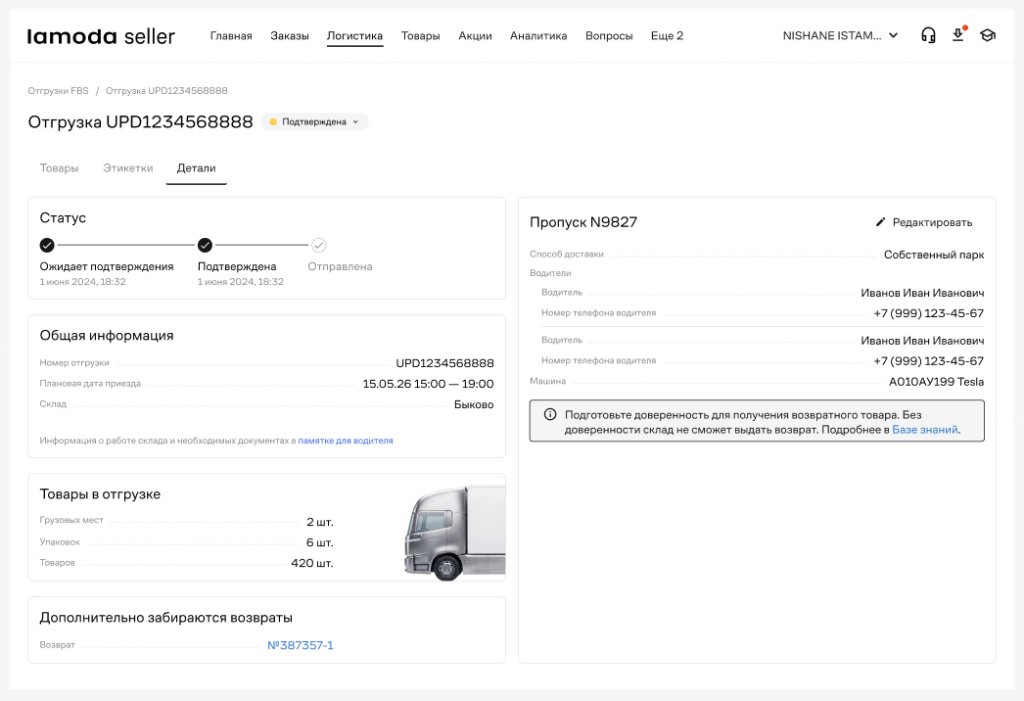Select Логистика in the top navigation
The width and height of the screenshot is (1024, 701).
[355, 36]
